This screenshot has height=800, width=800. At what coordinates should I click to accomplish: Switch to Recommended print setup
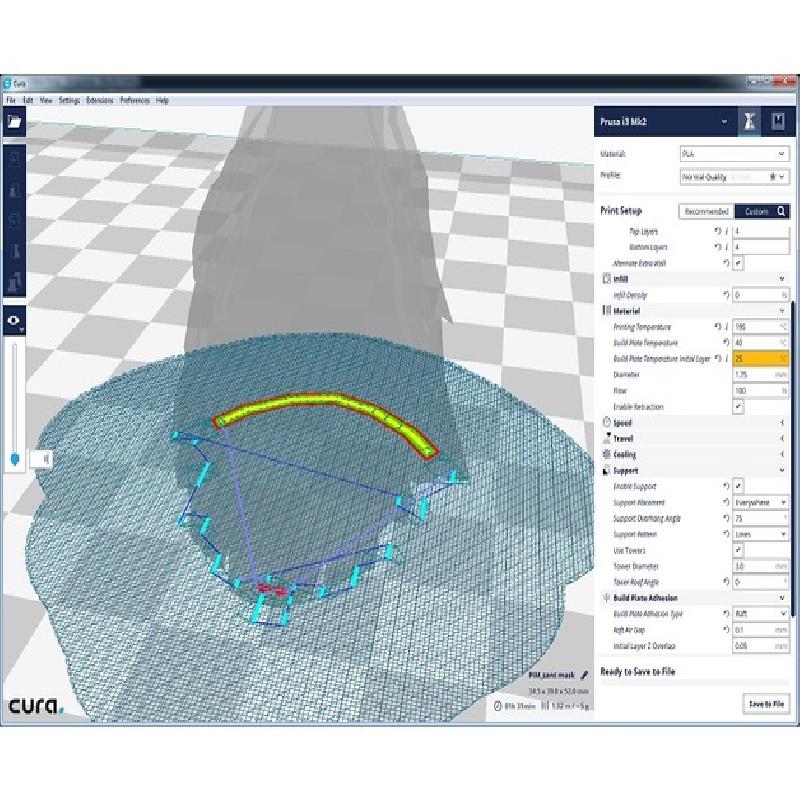coord(707,211)
